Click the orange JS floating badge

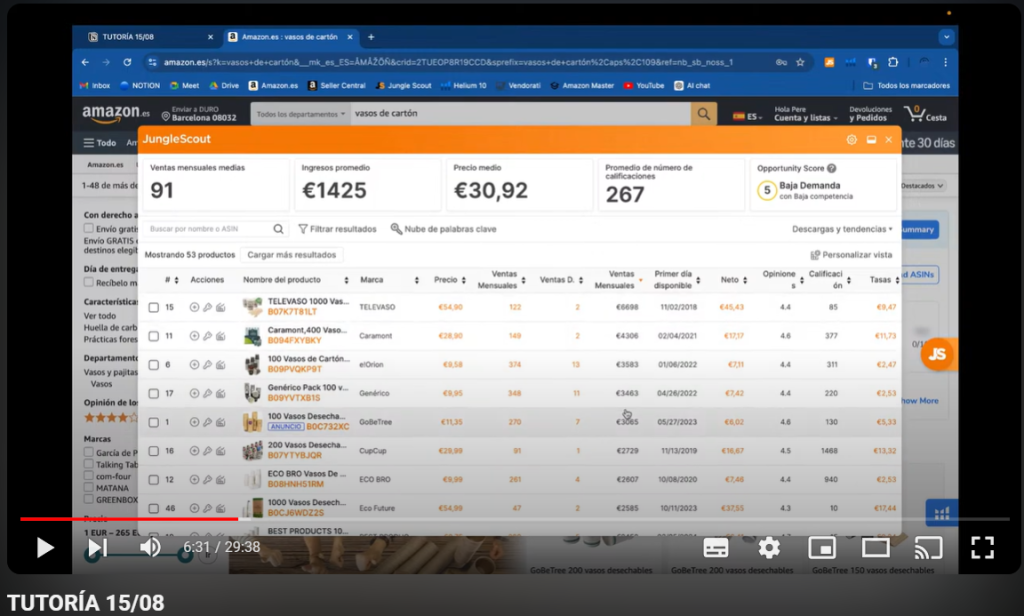click(x=937, y=354)
